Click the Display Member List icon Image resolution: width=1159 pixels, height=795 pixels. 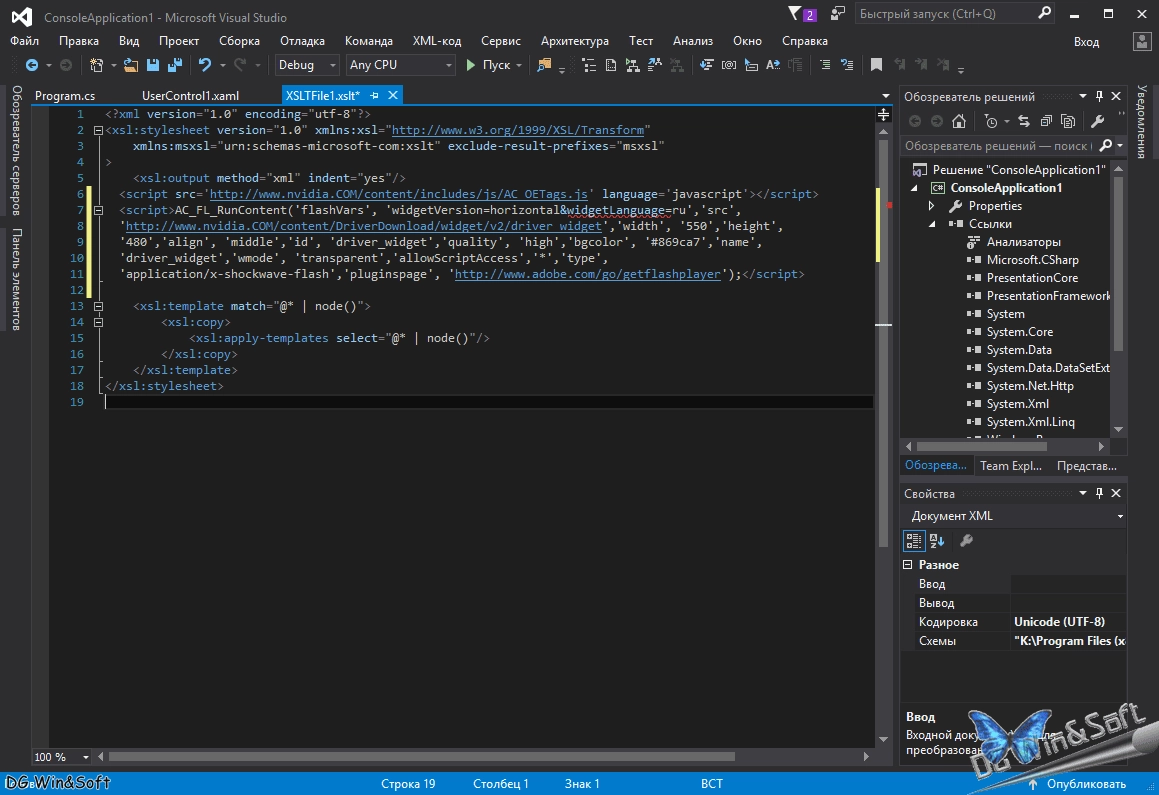(707, 65)
